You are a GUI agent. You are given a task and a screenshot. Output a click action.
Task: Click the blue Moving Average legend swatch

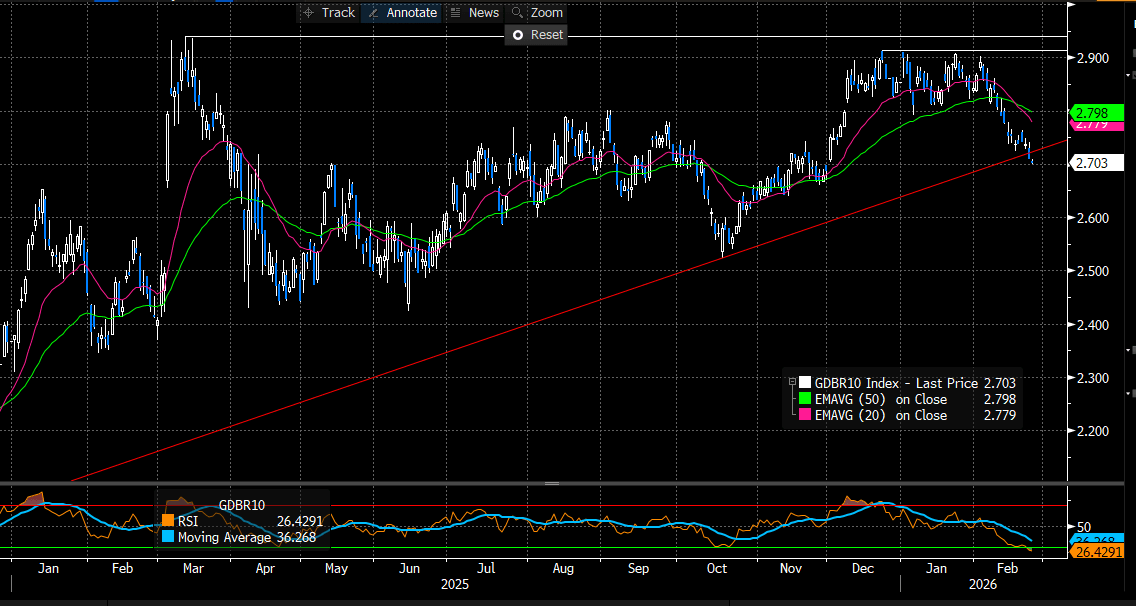pyautogui.click(x=166, y=538)
